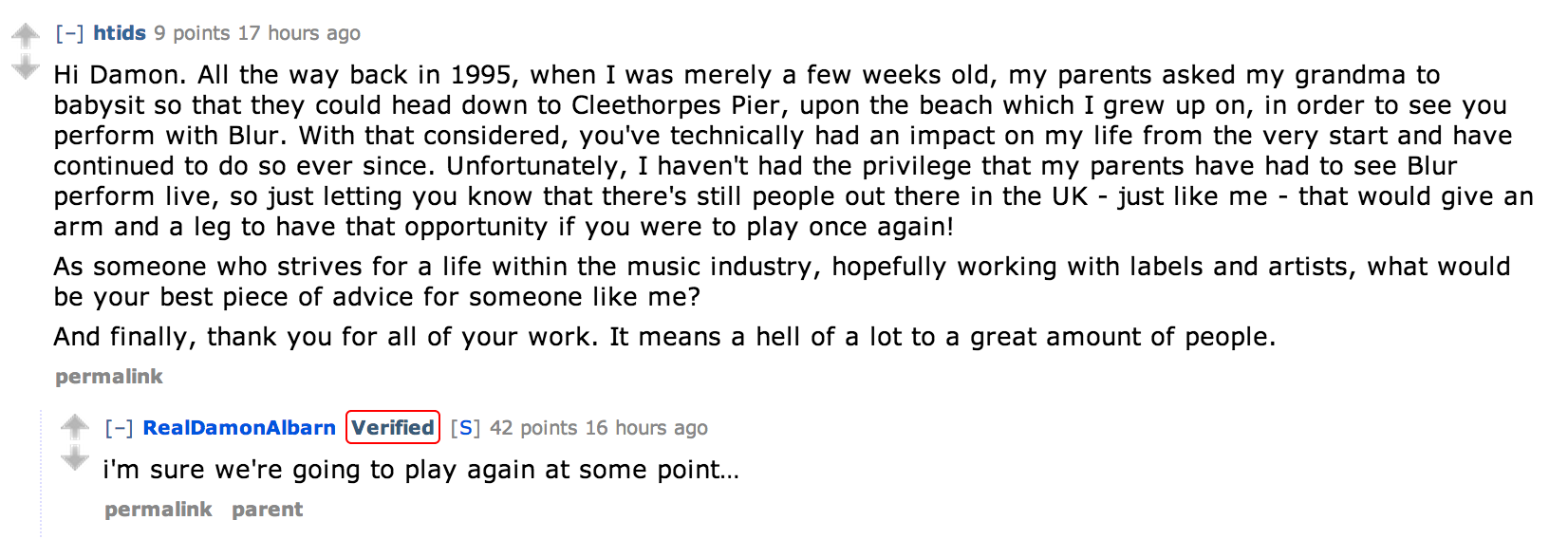Click the [S] submitter tag

coord(465,428)
